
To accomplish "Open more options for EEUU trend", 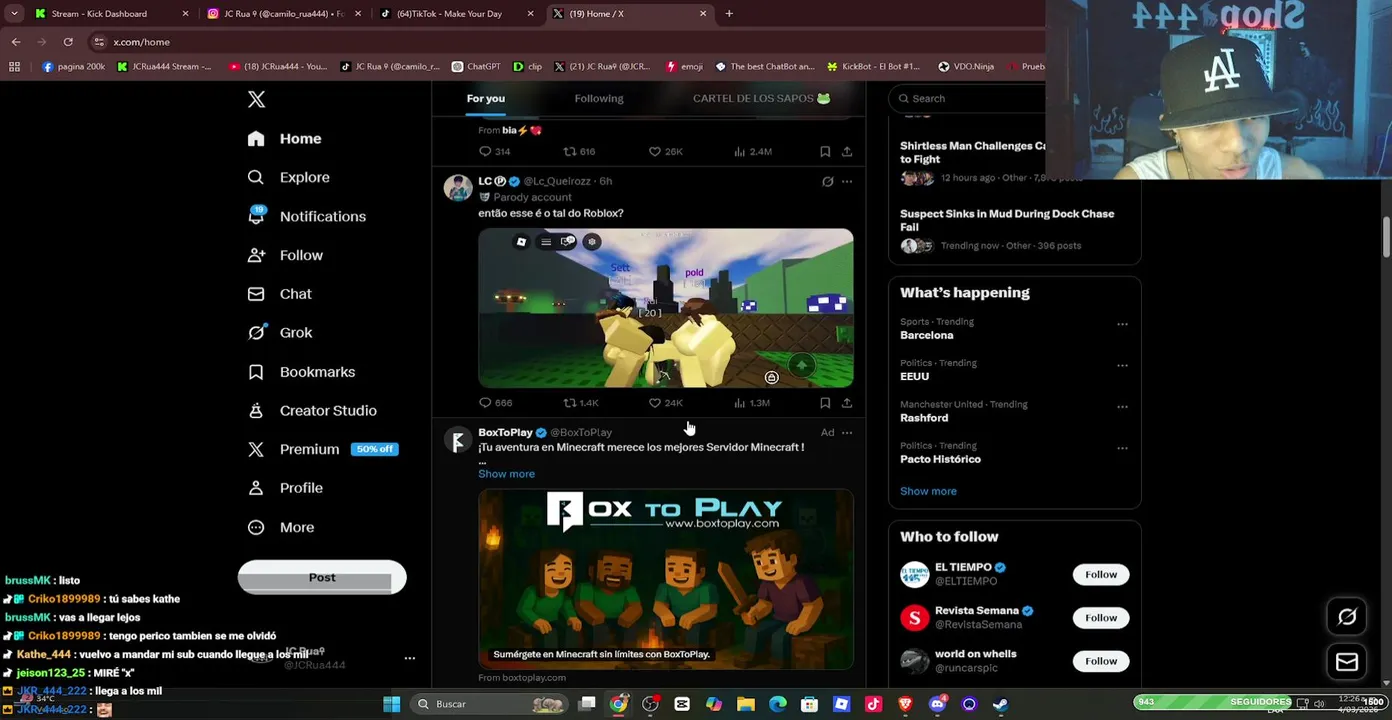I will tap(1122, 365).
